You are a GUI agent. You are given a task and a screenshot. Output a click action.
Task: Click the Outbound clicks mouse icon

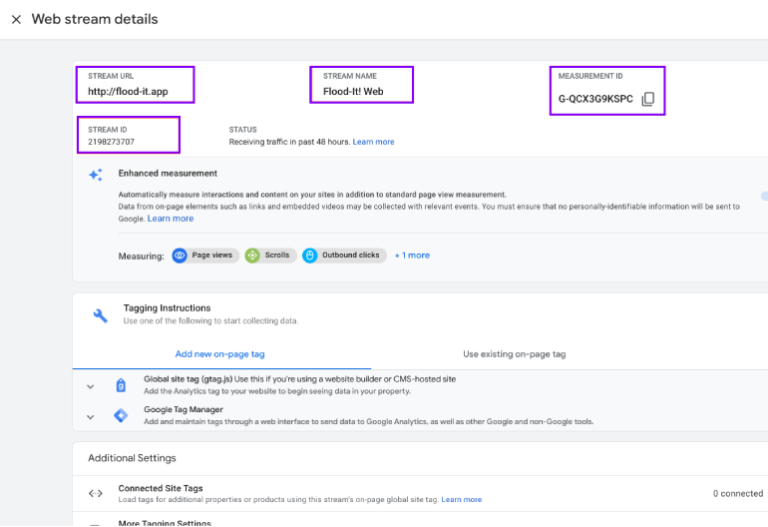310,255
